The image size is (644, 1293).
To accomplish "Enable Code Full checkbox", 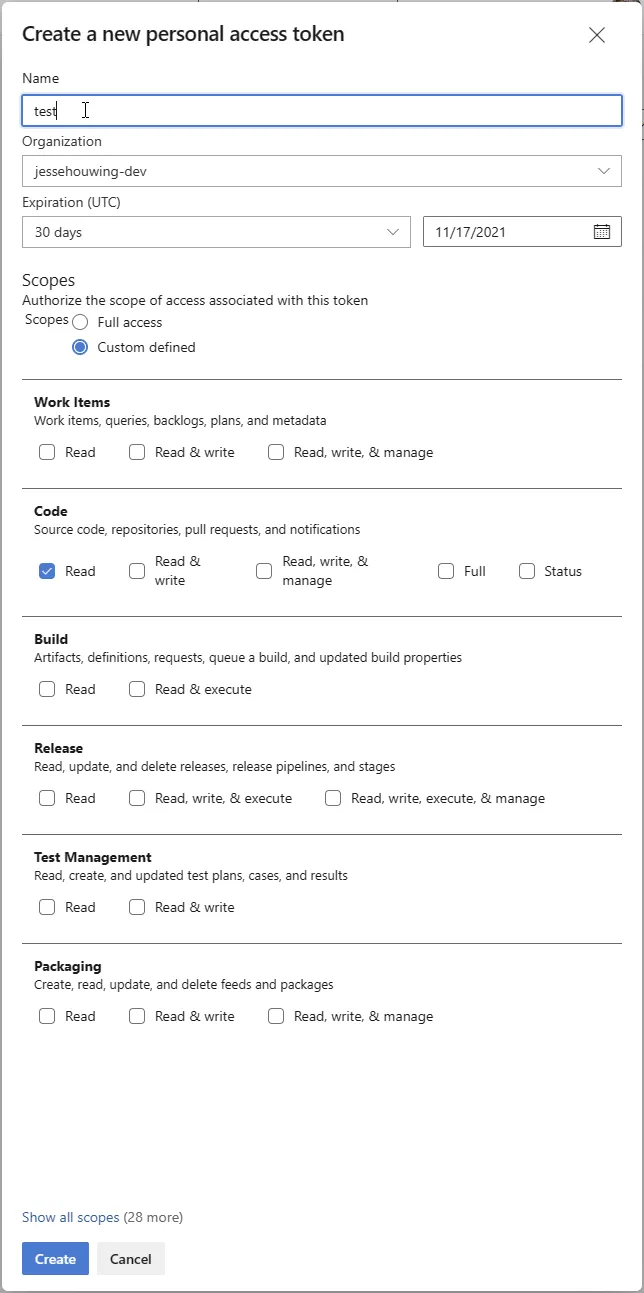I will tap(446, 571).
